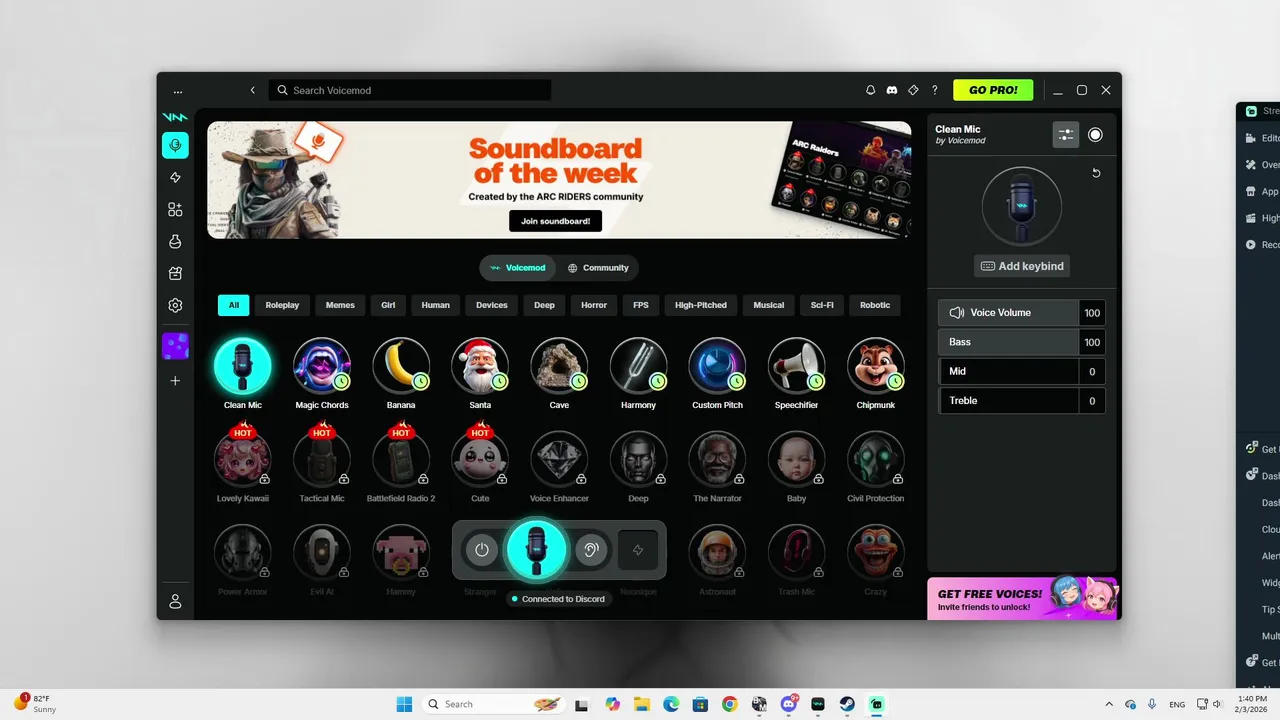
Task: Toggle the voice changer power button
Action: tap(482, 550)
